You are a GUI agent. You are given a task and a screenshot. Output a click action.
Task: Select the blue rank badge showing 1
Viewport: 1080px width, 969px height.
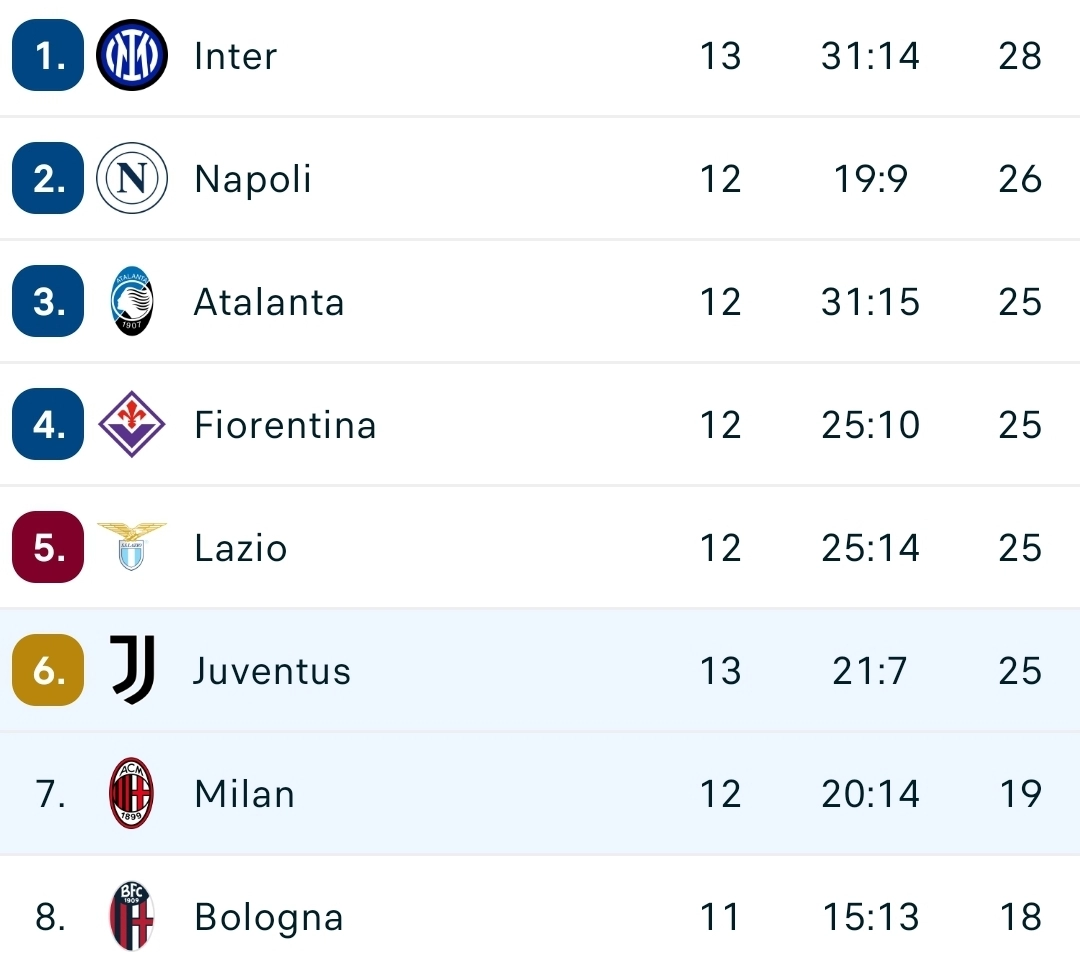tap(46, 56)
